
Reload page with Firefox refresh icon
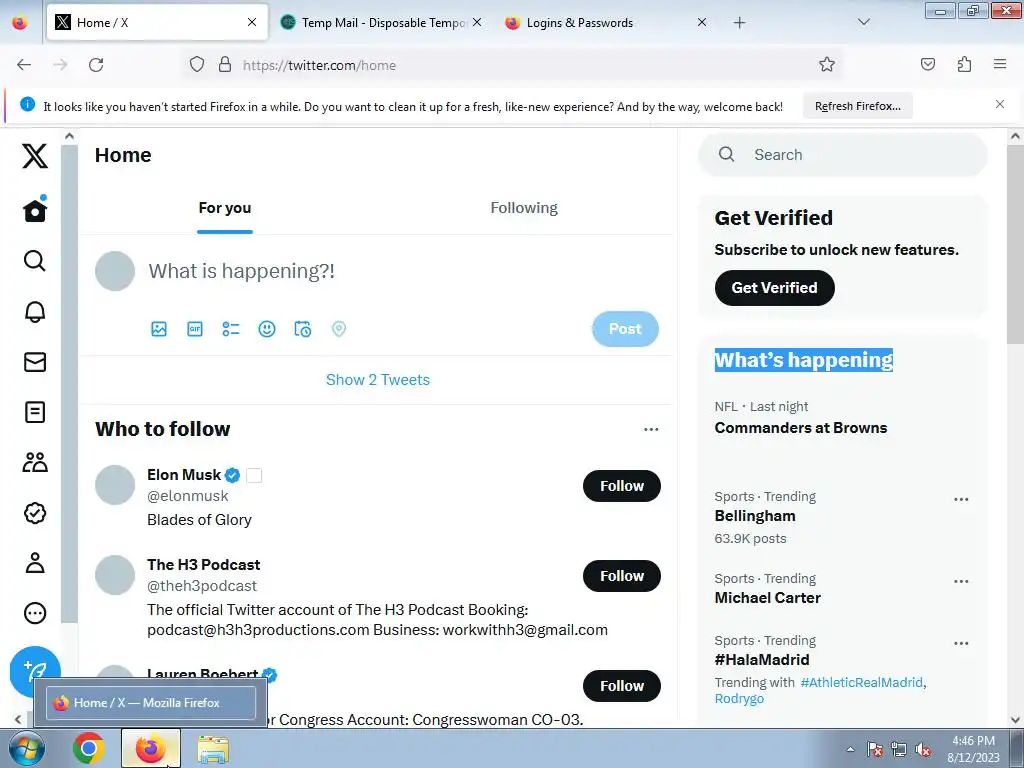click(x=96, y=65)
